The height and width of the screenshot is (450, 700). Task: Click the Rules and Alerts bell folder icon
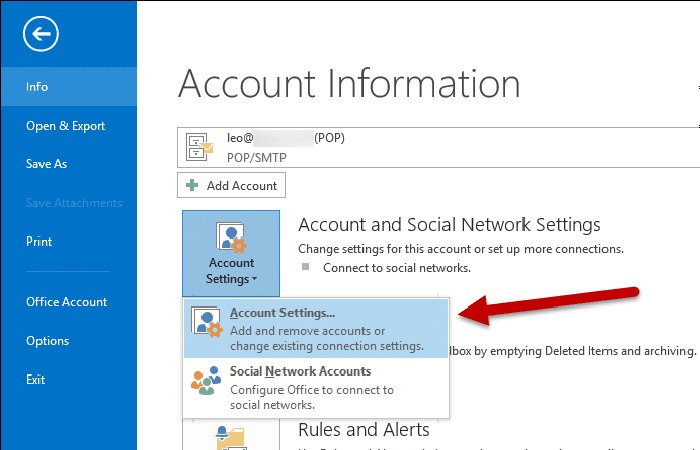point(231,438)
